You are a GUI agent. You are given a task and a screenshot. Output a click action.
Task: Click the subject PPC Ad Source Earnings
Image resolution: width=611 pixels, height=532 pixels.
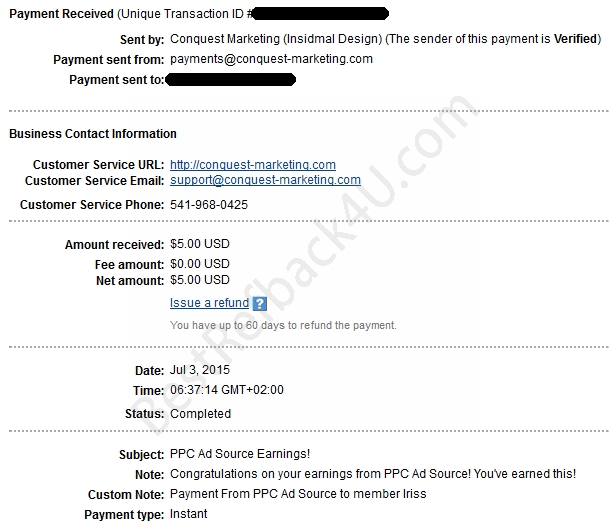(240, 454)
